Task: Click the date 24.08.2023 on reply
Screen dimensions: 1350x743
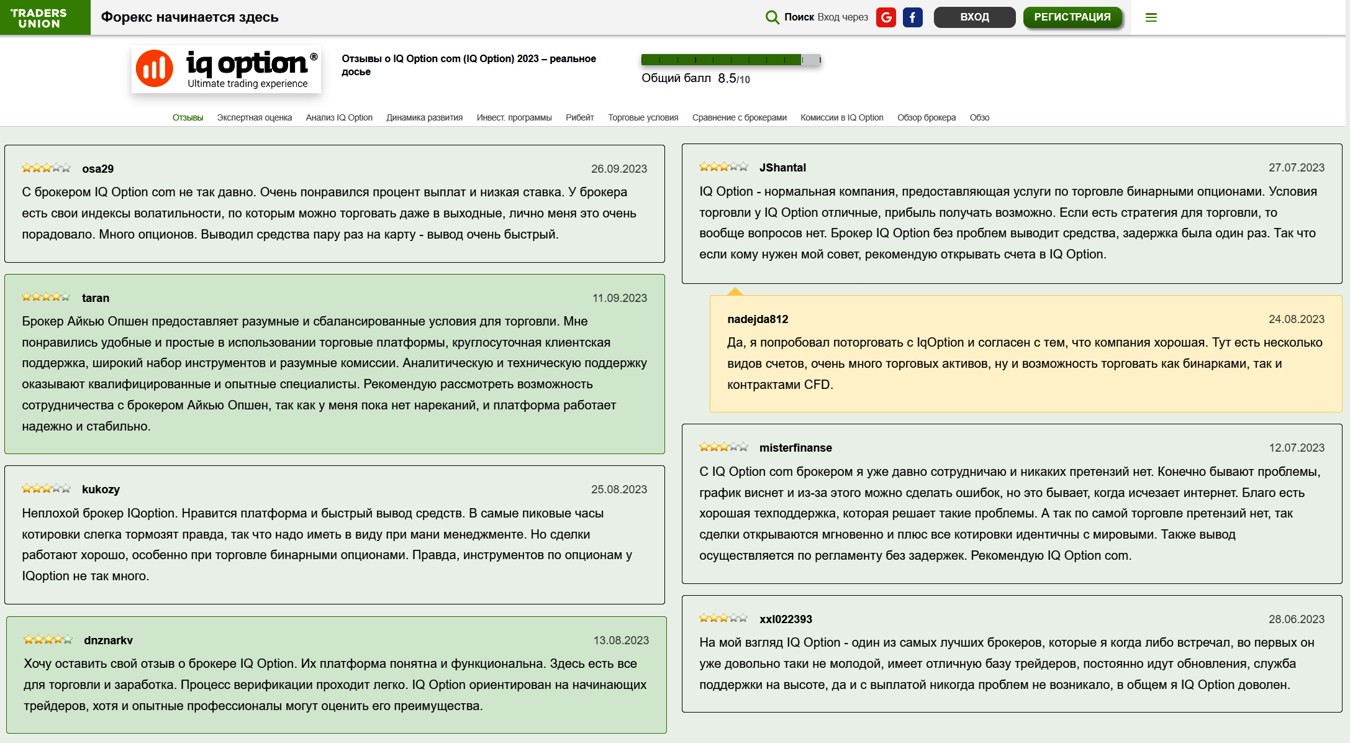Action: pyautogui.click(x=1297, y=319)
